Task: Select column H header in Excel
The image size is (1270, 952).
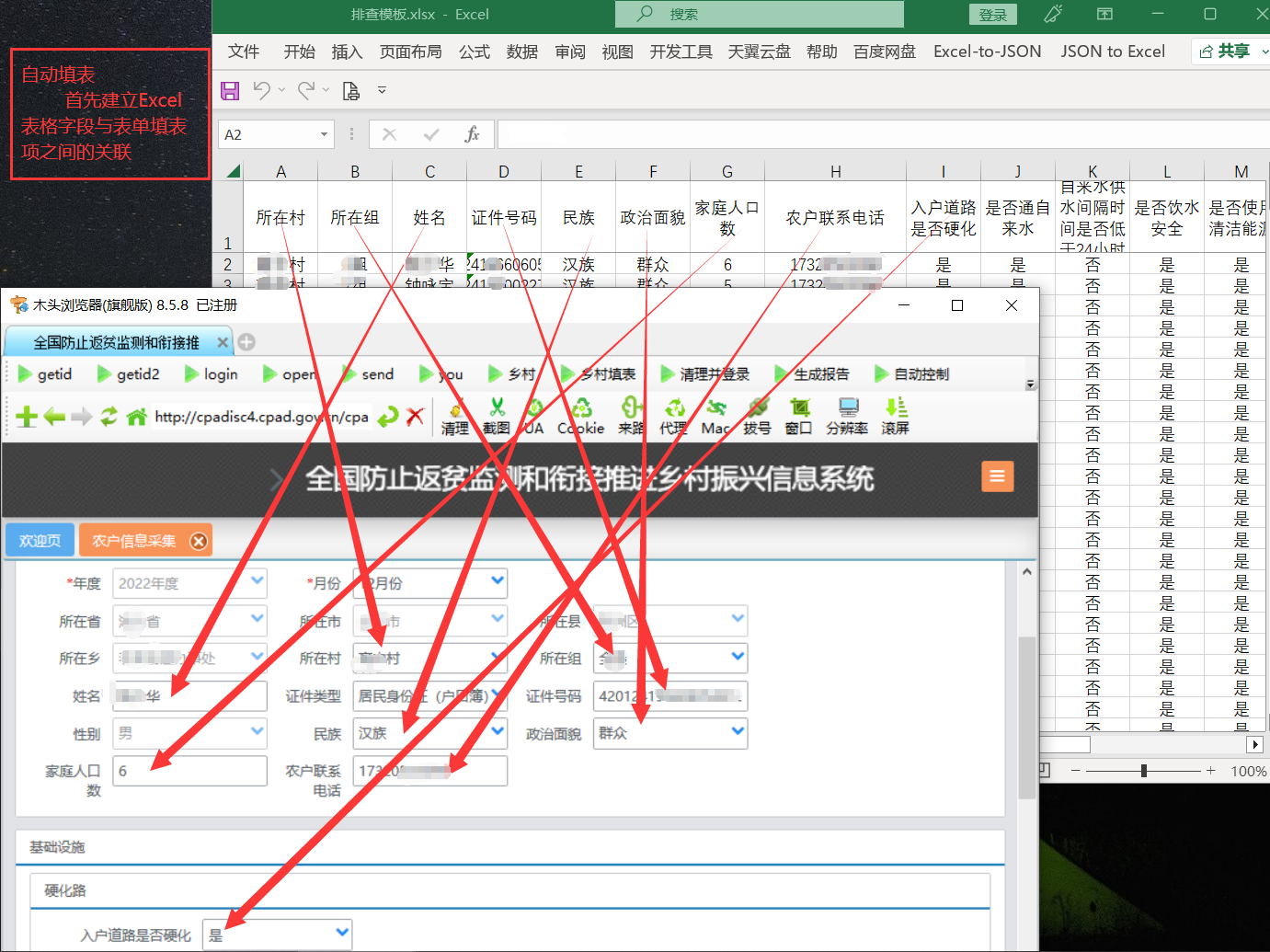Action: point(835,171)
